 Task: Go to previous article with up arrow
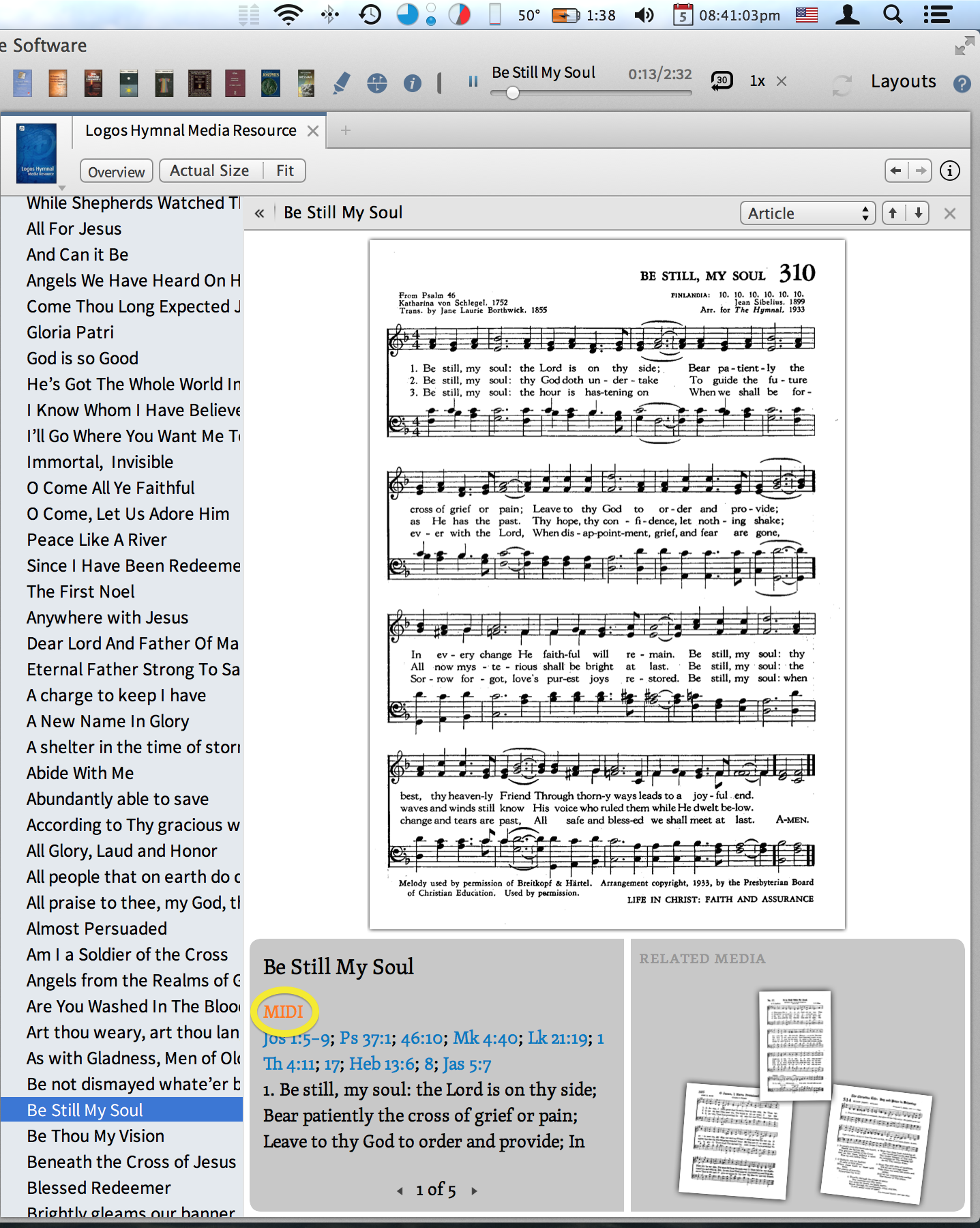click(893, 213)
